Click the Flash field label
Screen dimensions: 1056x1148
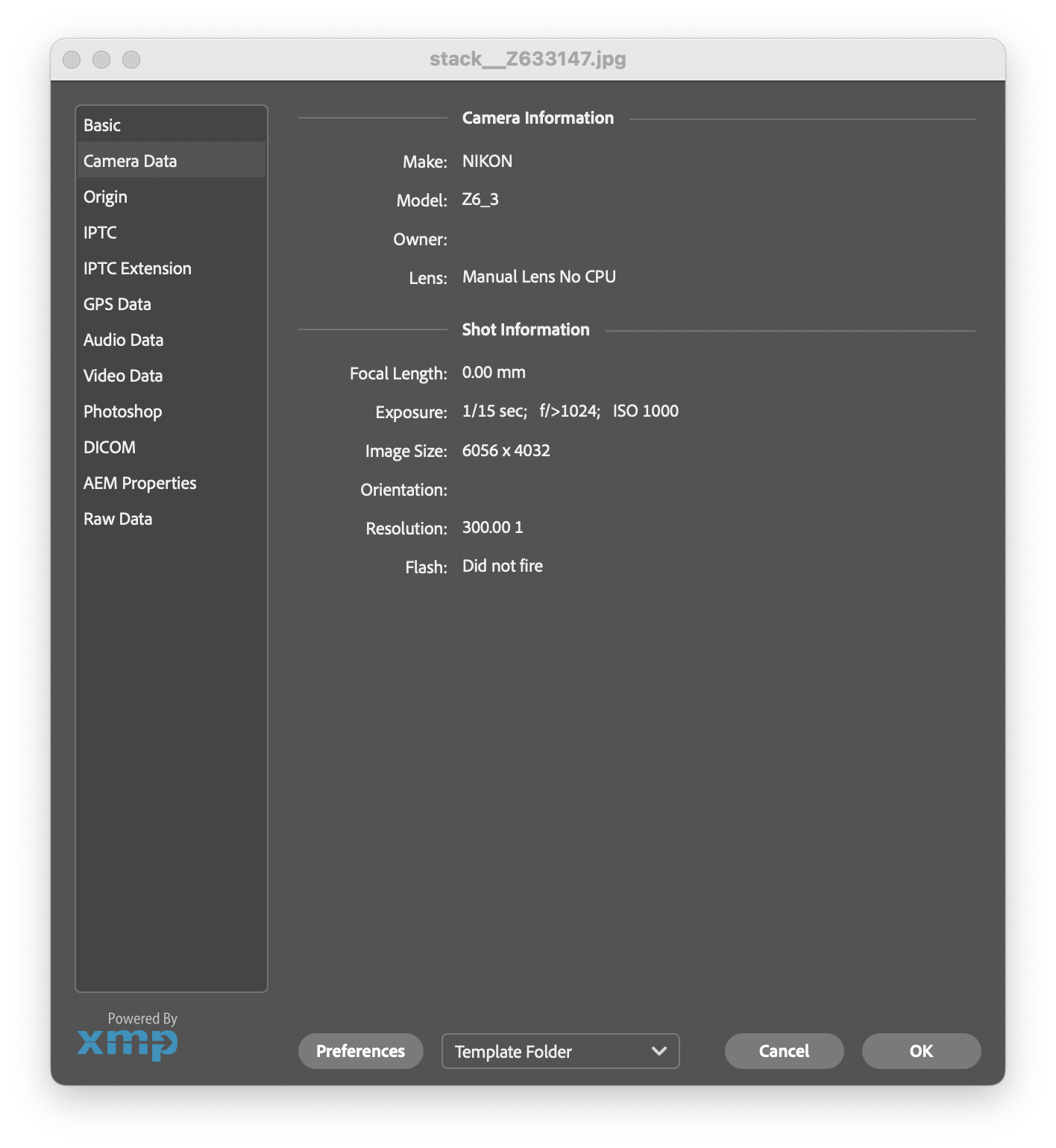tap(427, 567)
